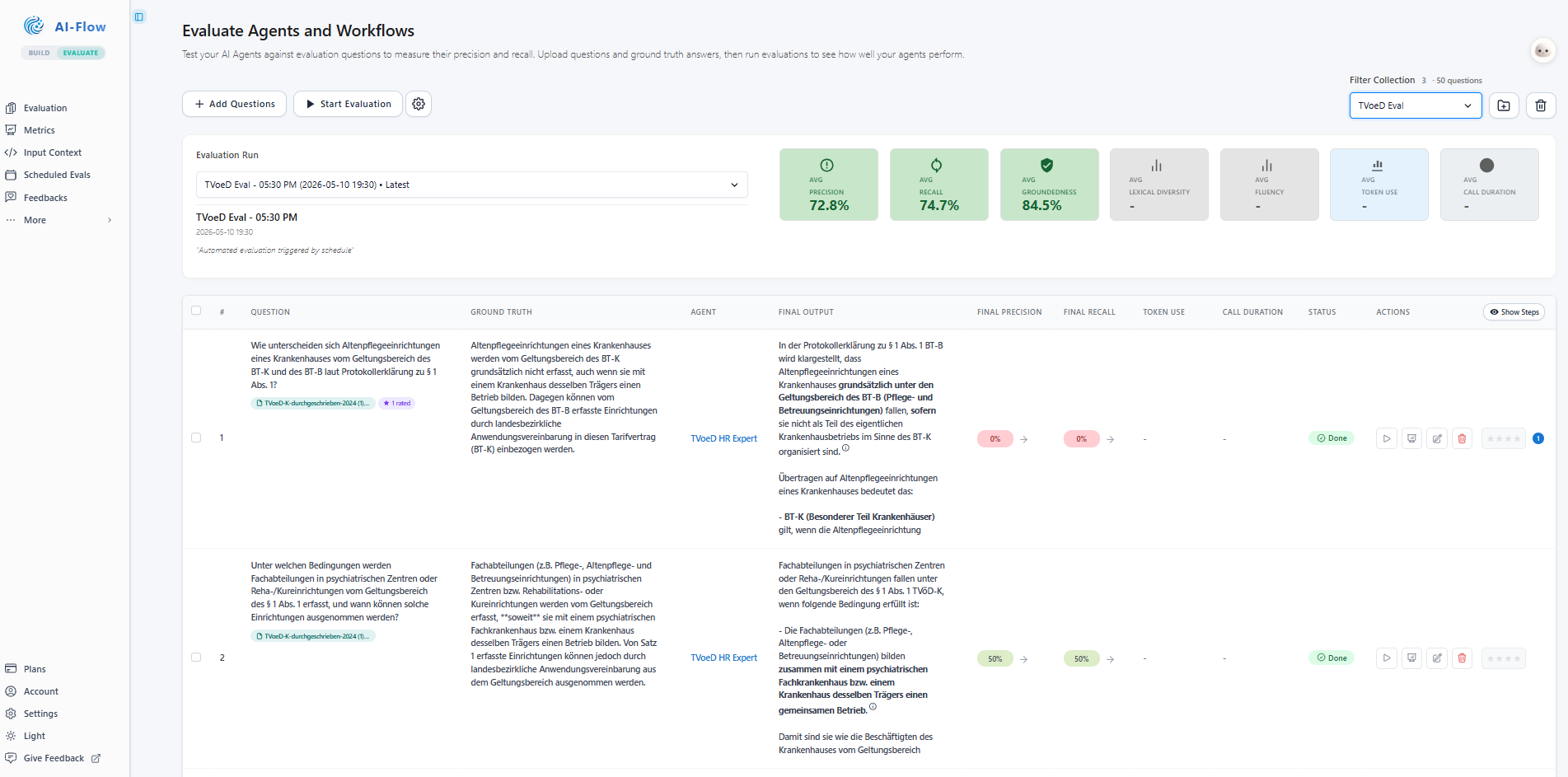Click Avg Token Use metric card
Screen dimensions: 1568x777
click(x=1379, y=185)
